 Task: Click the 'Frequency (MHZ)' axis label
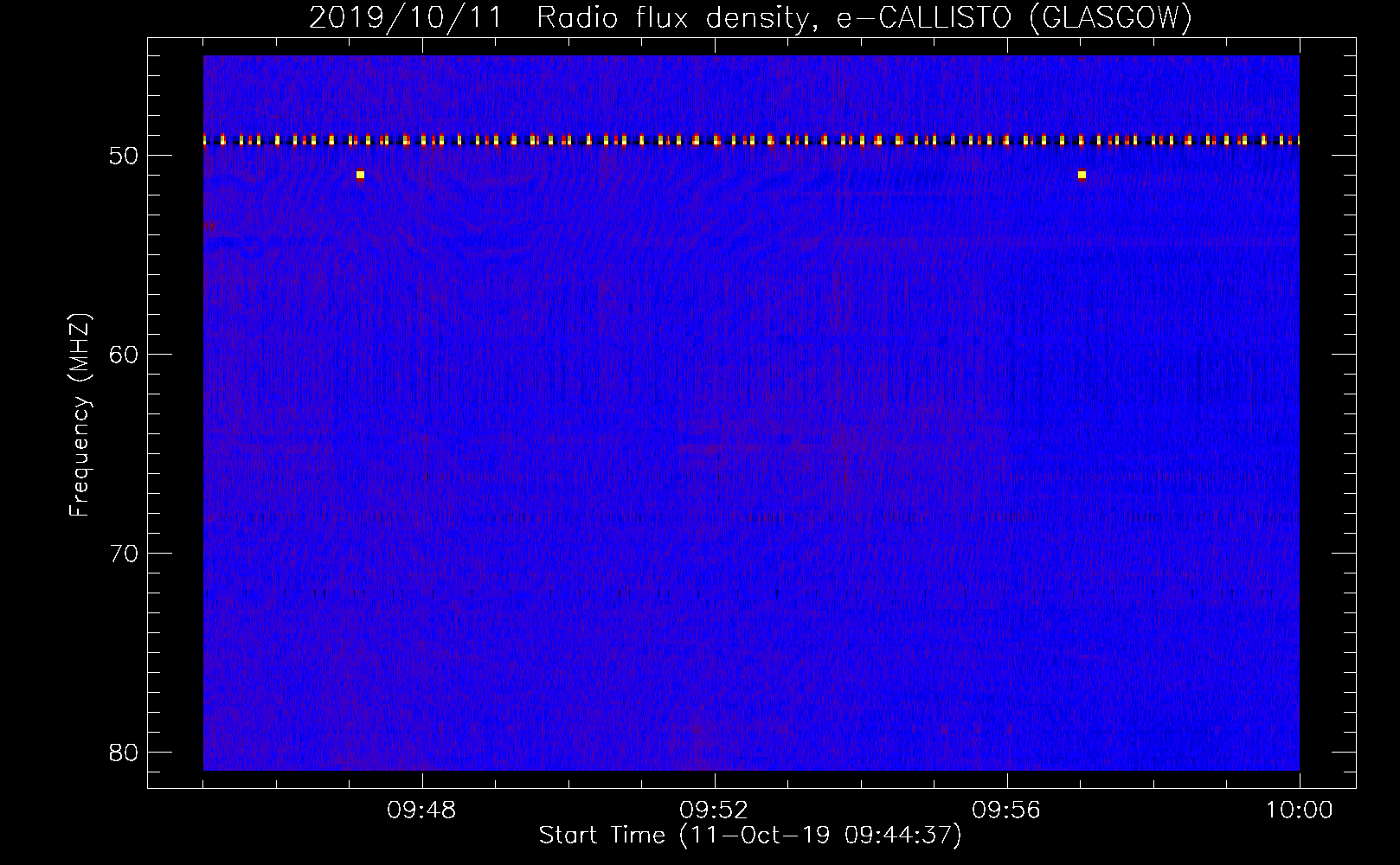point(80,415)
